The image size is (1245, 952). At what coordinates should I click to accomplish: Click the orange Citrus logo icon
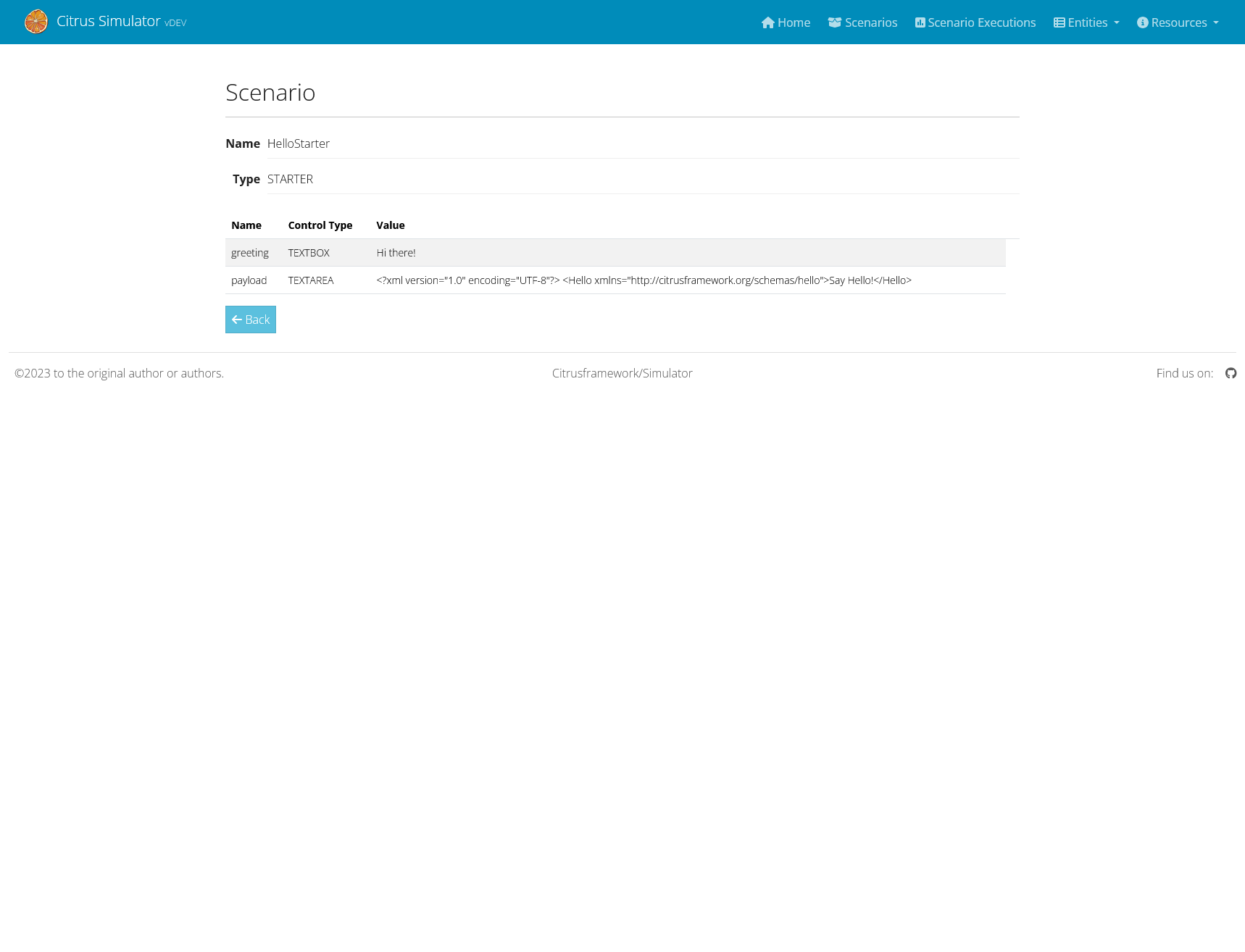(36, 22)
